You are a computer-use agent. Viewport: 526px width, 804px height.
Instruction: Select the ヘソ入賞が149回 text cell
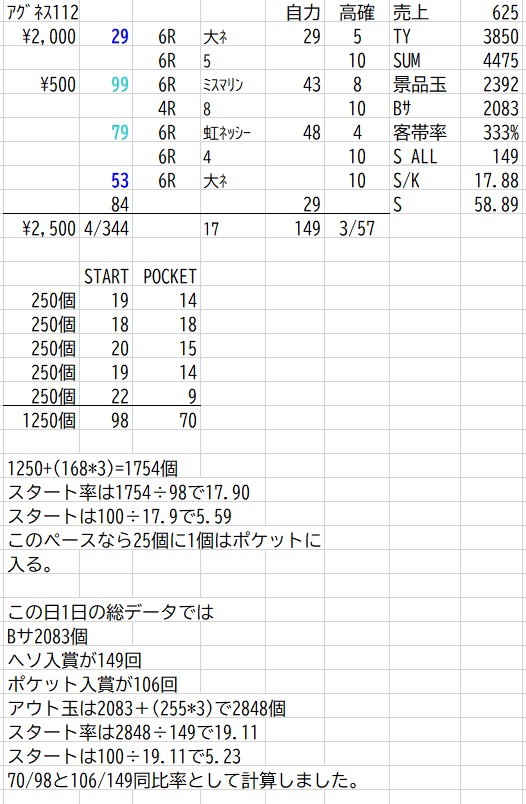tap(74, 660)
